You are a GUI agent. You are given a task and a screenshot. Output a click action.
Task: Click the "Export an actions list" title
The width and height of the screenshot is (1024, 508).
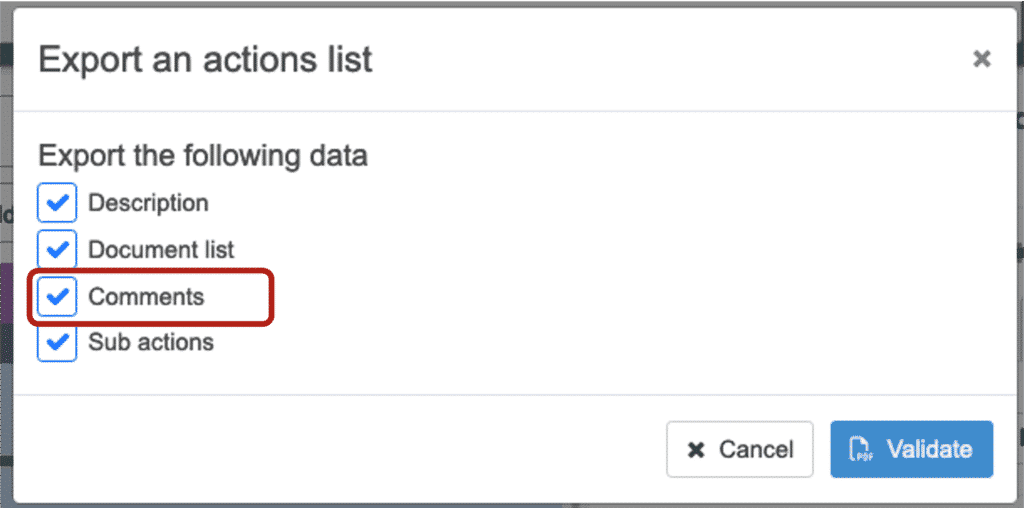click(205, 59)
